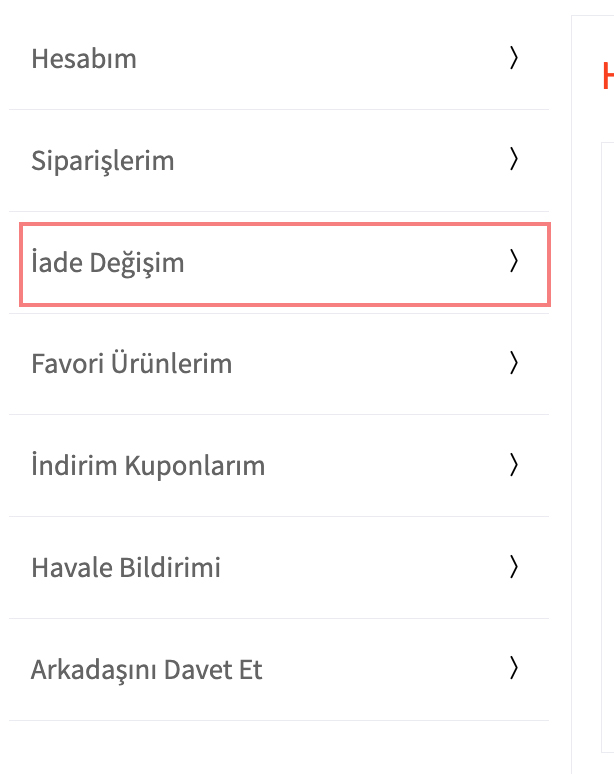Open the İndirim Kuponlarım coupons section

pos(148,466)
